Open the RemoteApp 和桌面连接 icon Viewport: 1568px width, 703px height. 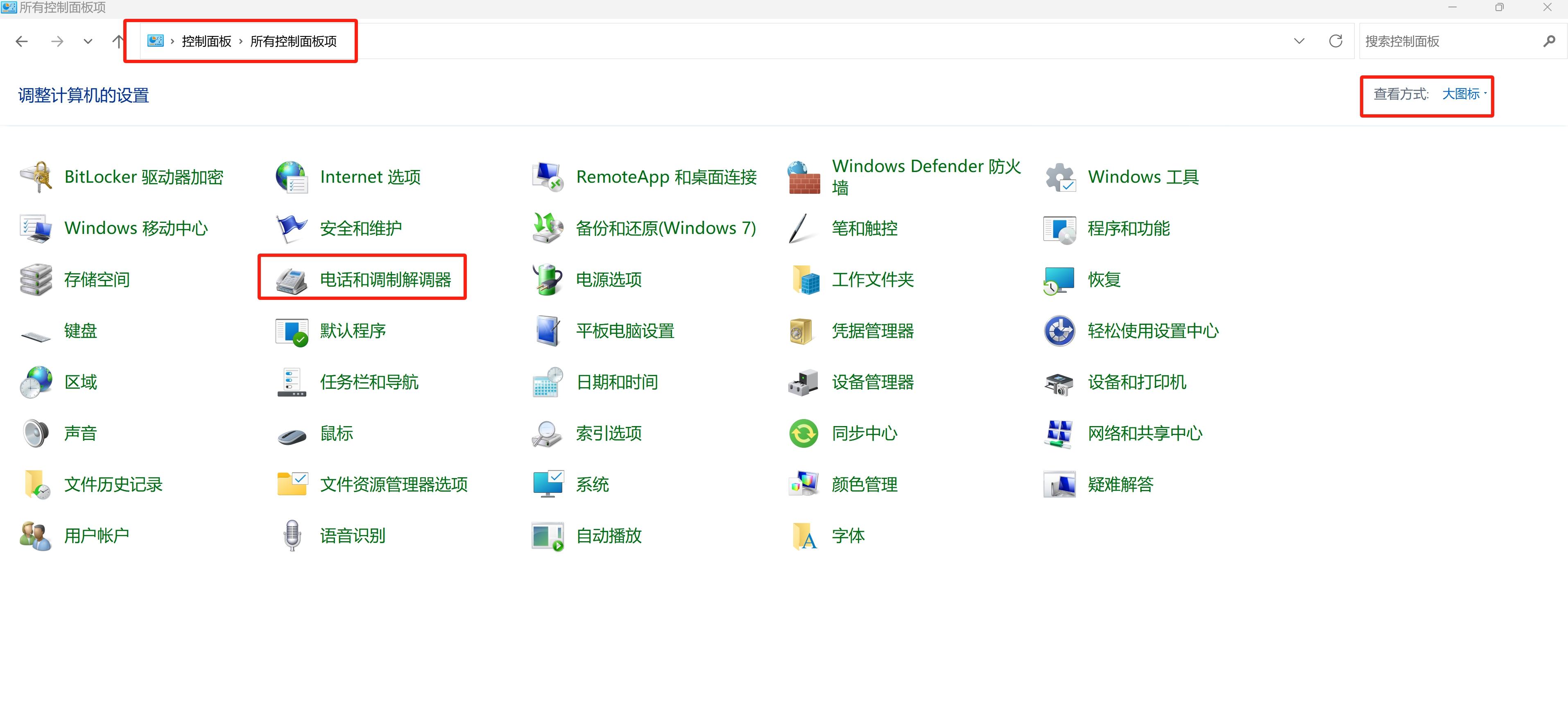(x=548, y=177)
